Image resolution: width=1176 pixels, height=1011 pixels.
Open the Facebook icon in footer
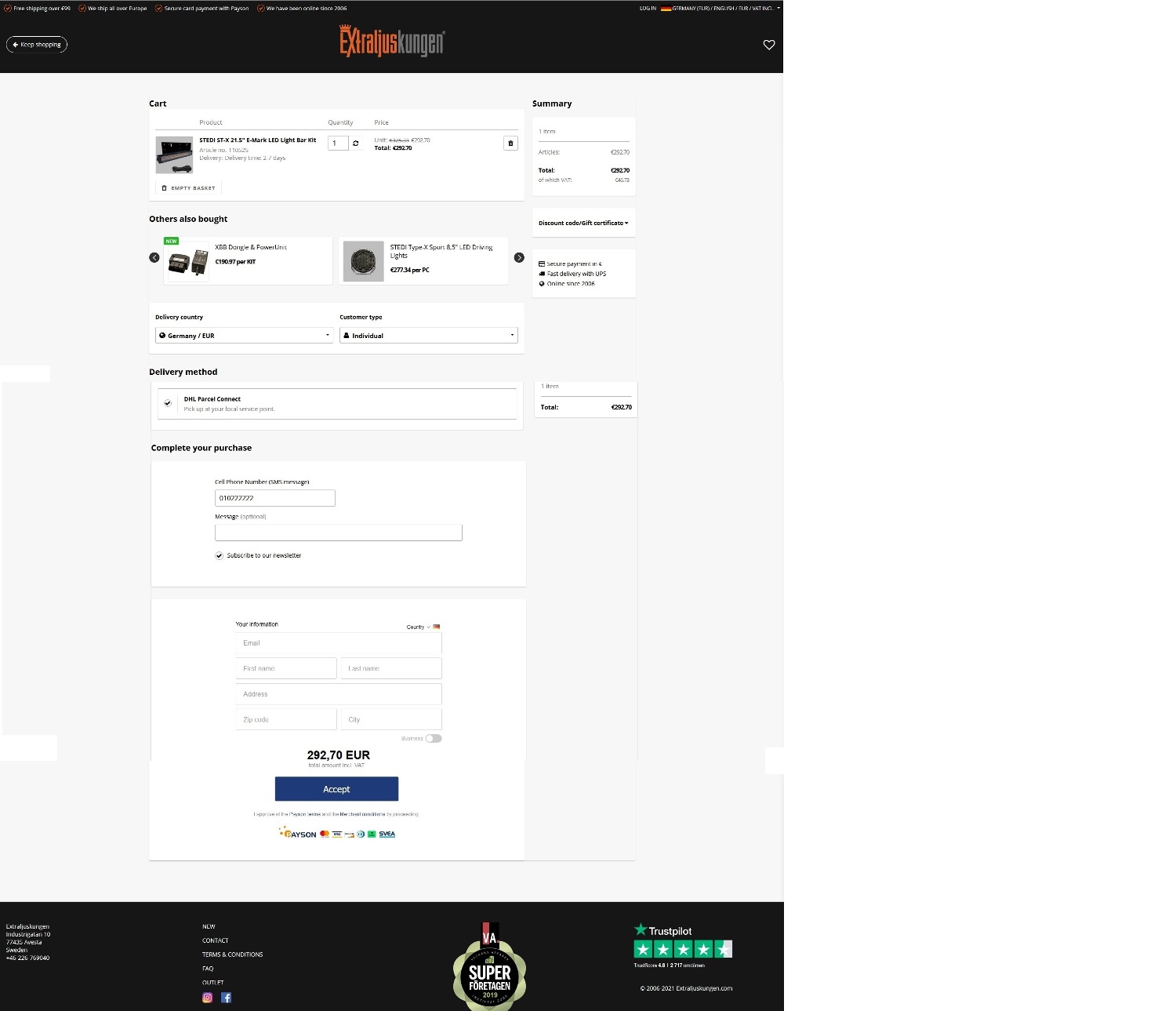226,998
